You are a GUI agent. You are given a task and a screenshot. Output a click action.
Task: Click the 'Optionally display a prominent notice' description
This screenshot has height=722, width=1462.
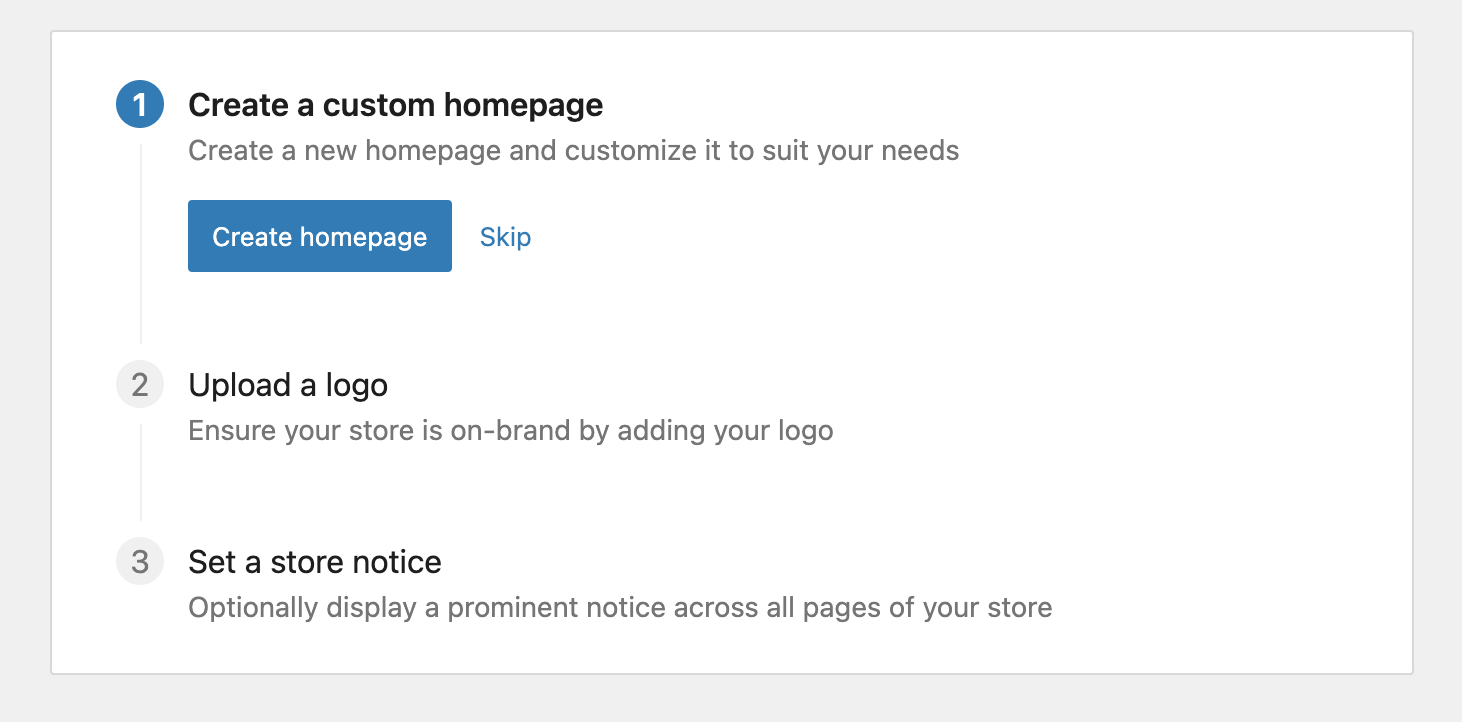pos(619,608)
